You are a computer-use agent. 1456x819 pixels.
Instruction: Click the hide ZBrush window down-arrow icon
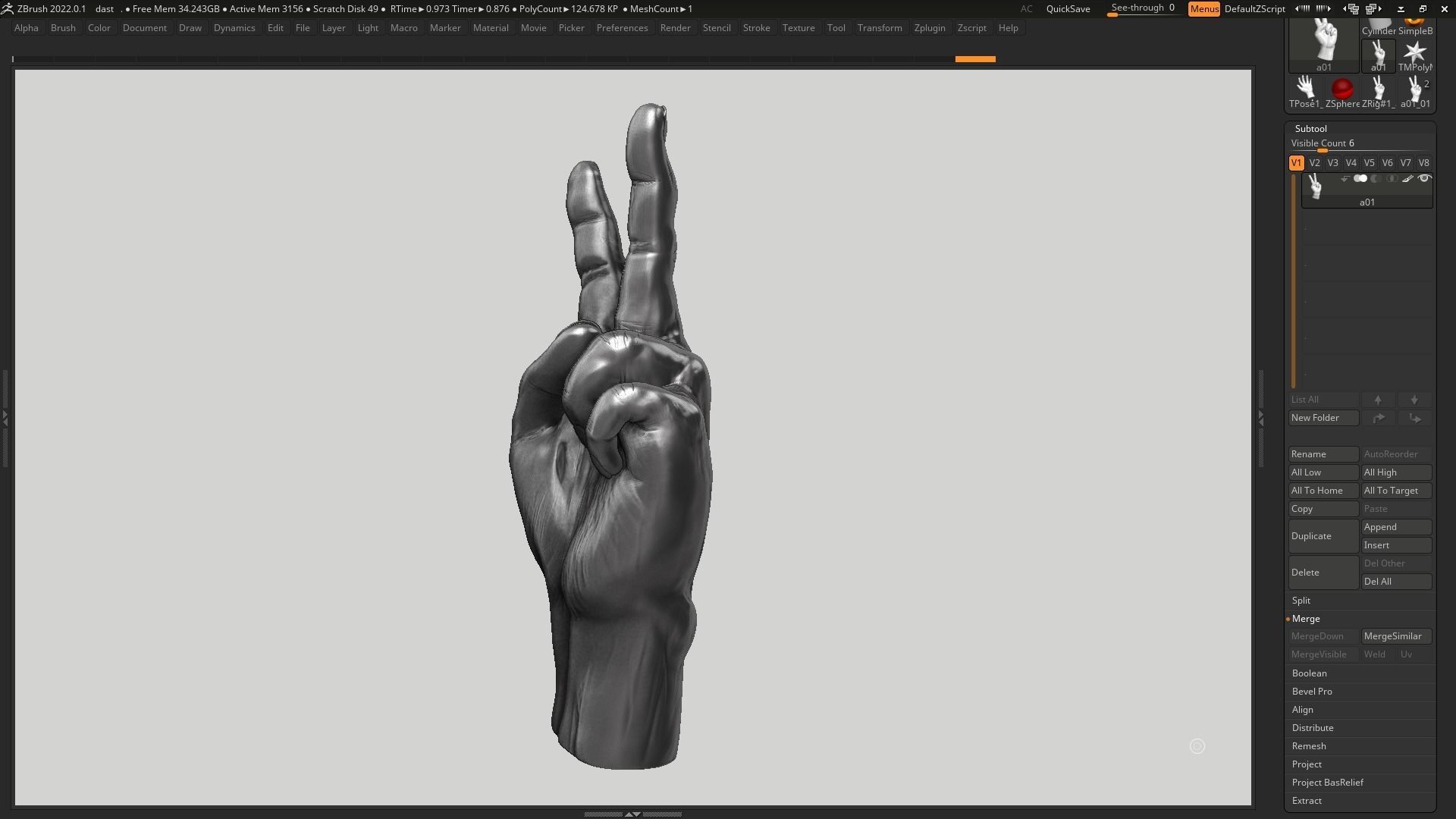coord(1401,9)
